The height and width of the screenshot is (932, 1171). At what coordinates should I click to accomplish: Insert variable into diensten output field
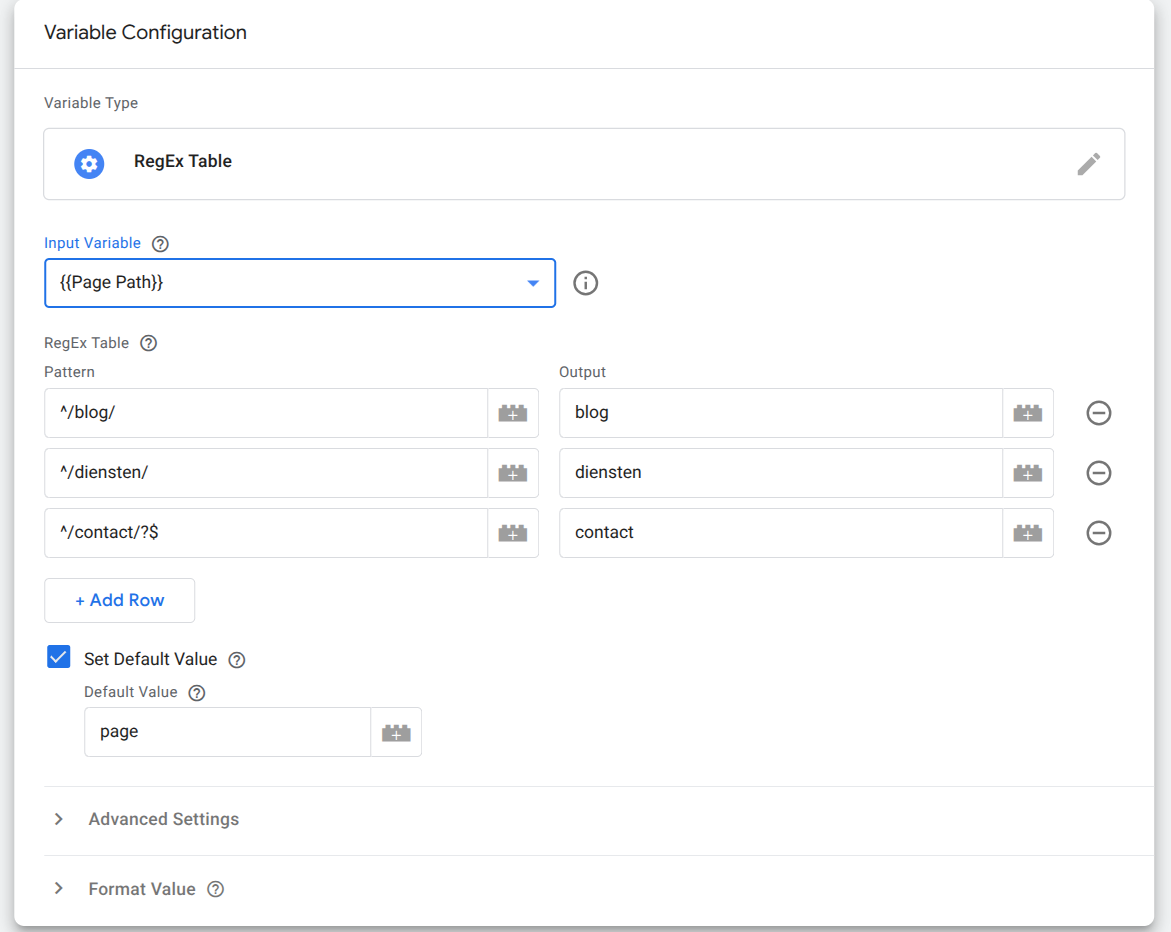[x=1028, y=473]
